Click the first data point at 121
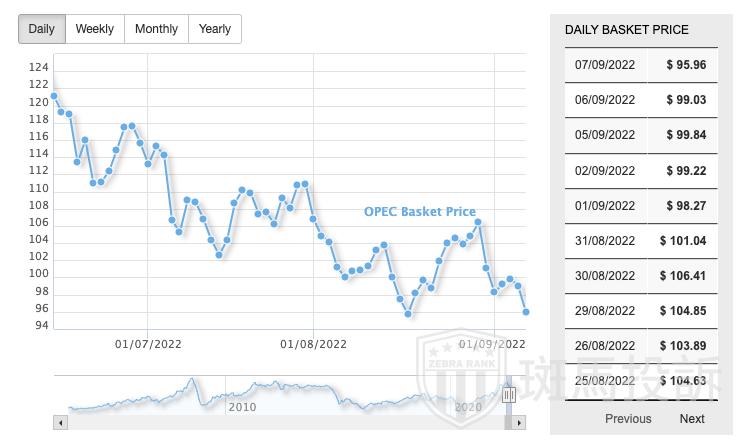This screenshot has width=741, height=441. click(x=53, y=96)
